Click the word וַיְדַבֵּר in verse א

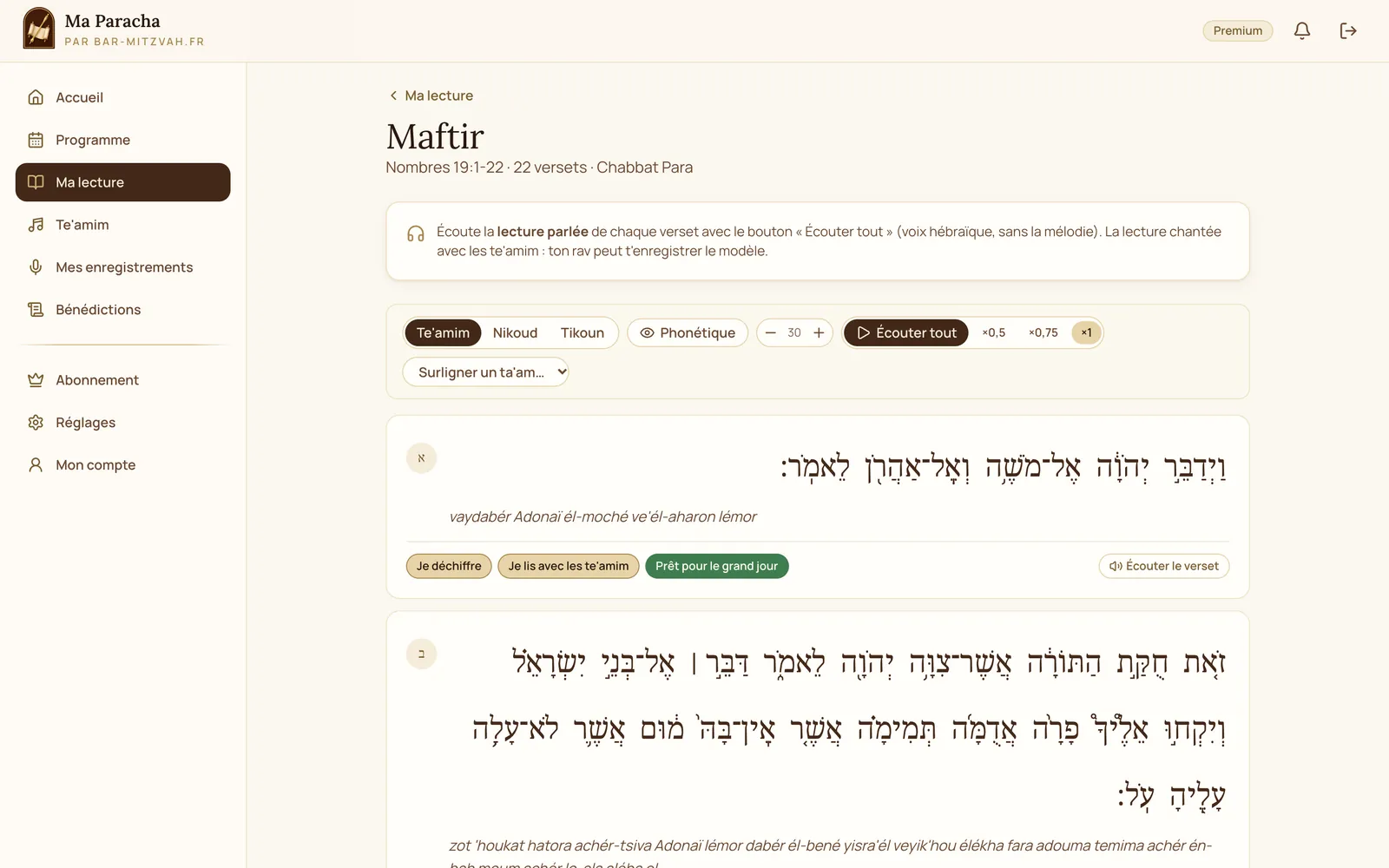point(1195,468)
